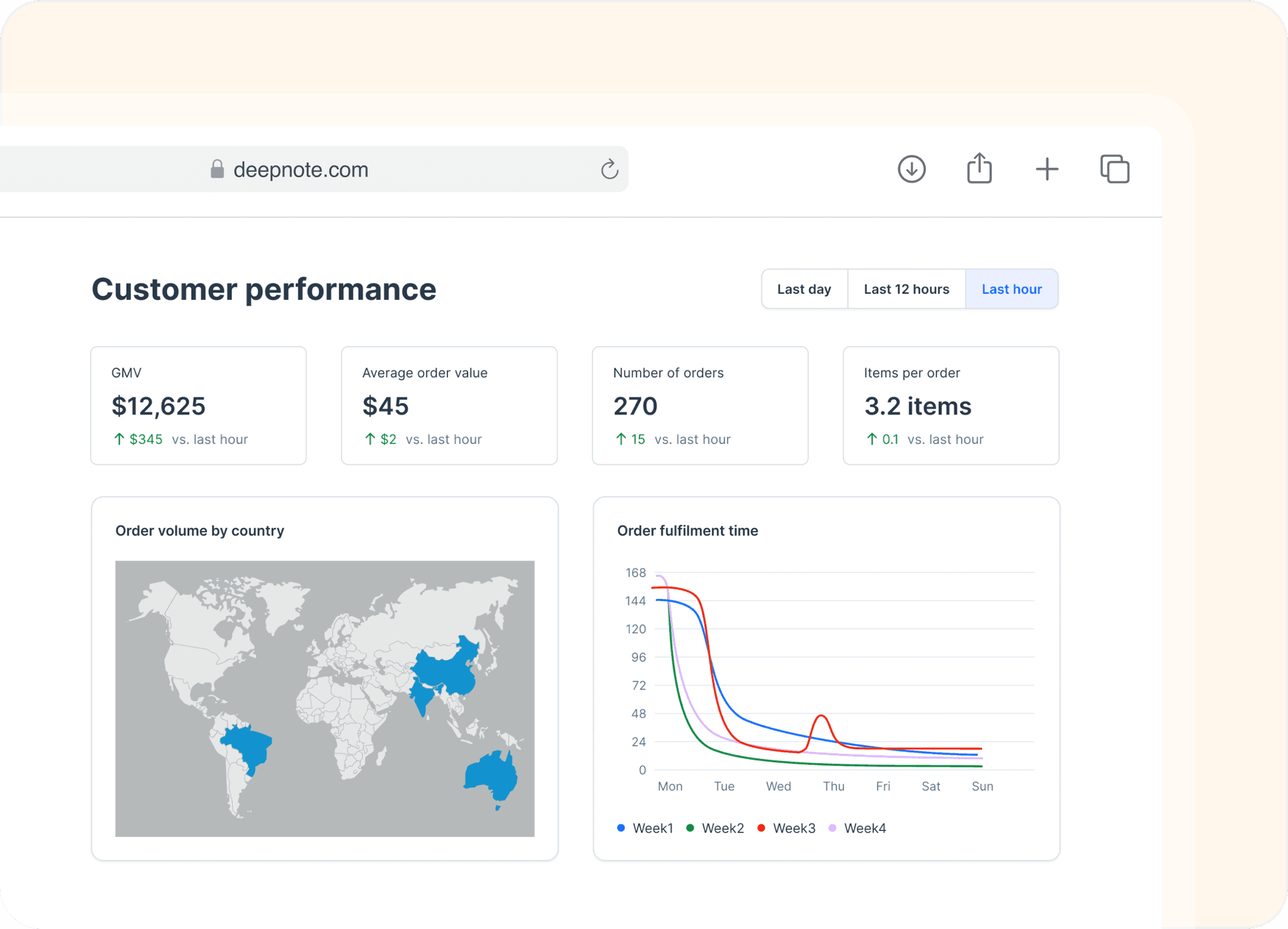Reload the deepnote.com page
The width and height of the screenshot is (1288, 929).
[609, 169]
